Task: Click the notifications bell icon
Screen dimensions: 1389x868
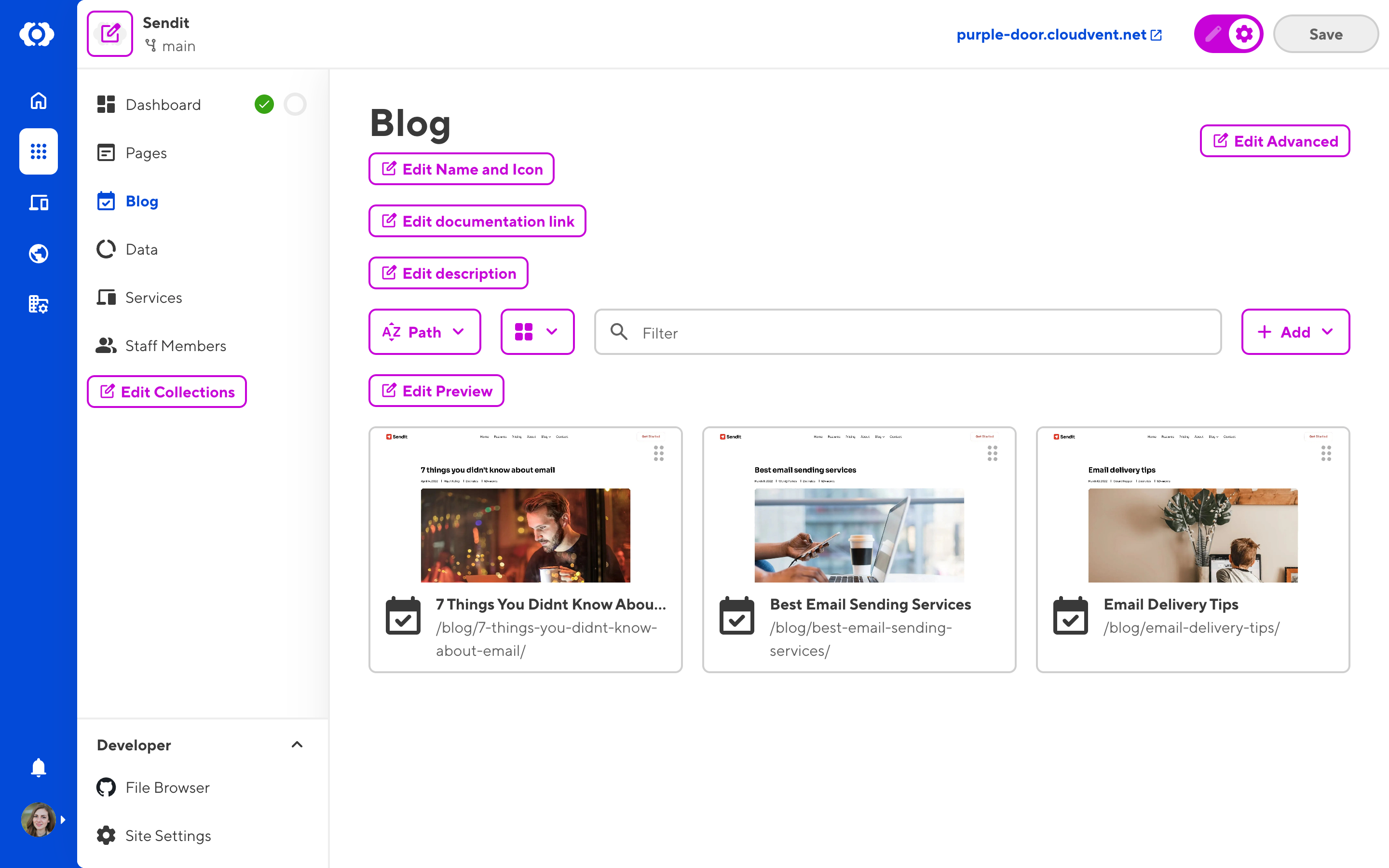Action: point(39,767)
